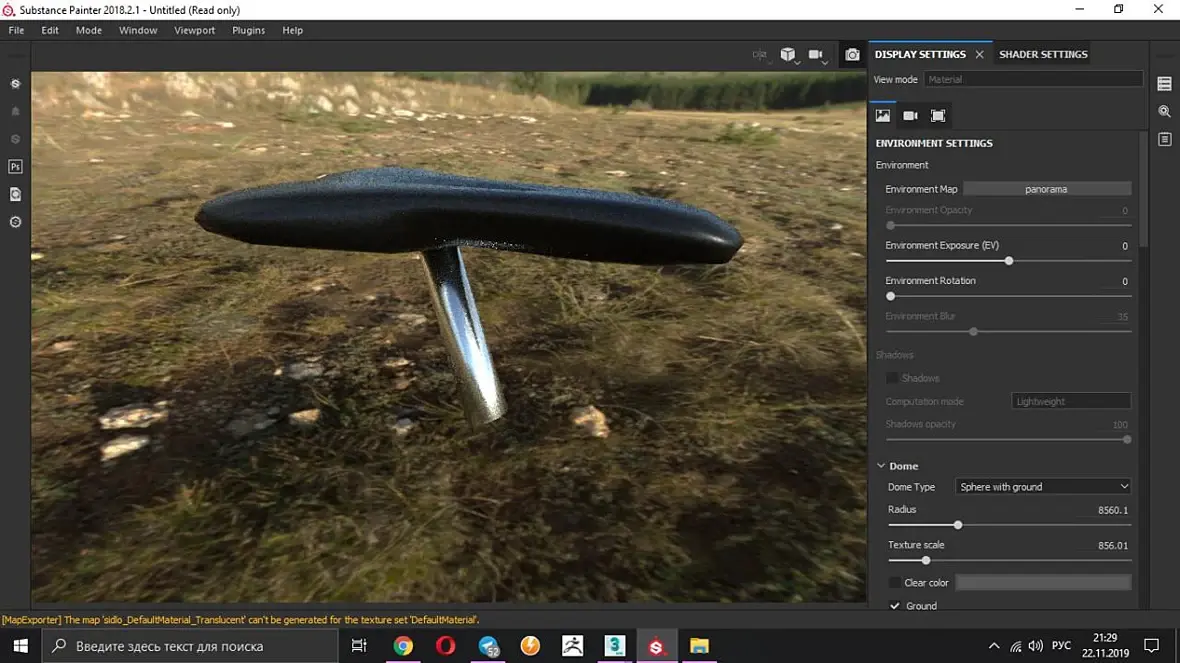Enable the Clear color checkbox
This screenshot has width=1180, height=663.
tap(894, 583)
